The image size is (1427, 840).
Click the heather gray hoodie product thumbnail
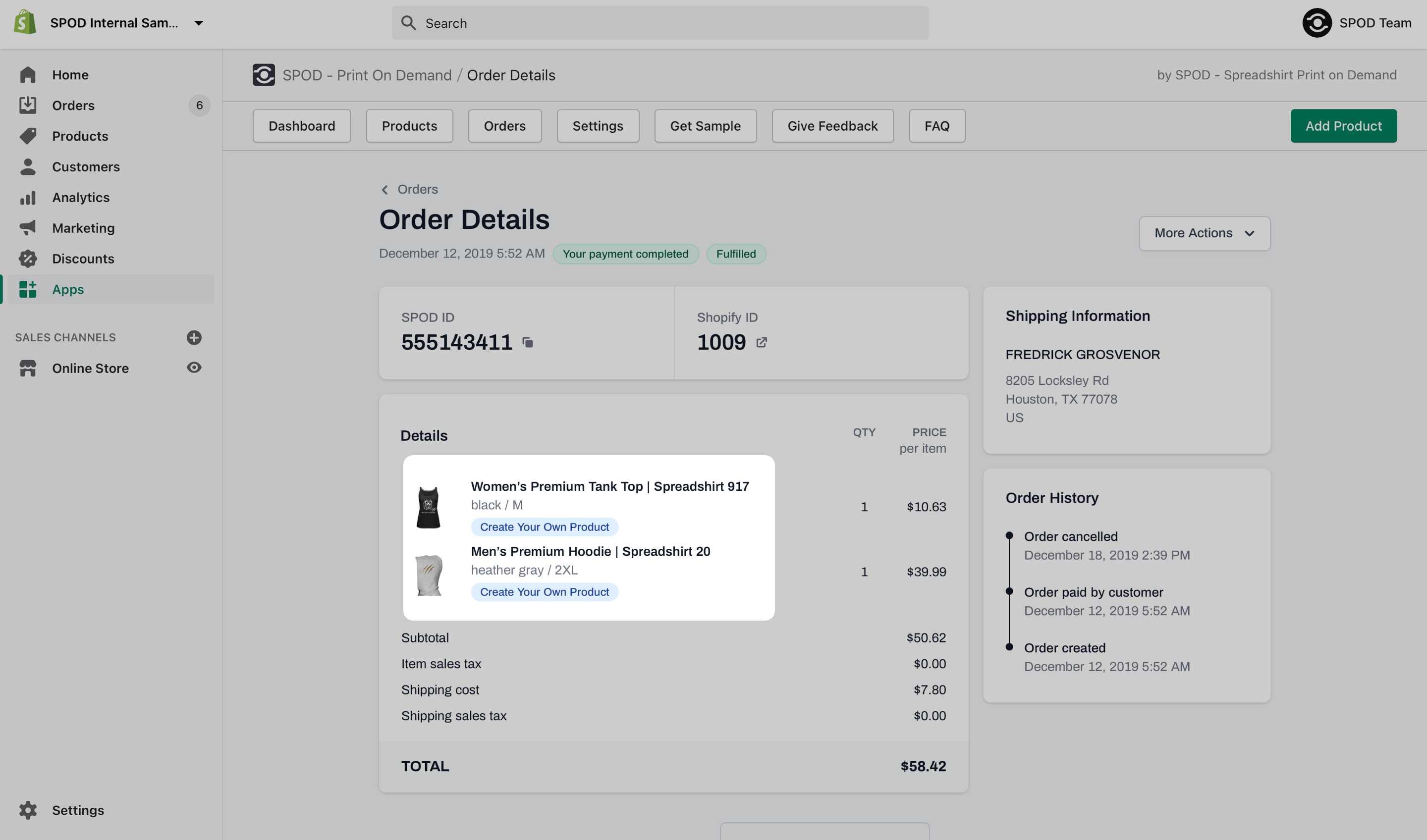click(x=429, y=574)
